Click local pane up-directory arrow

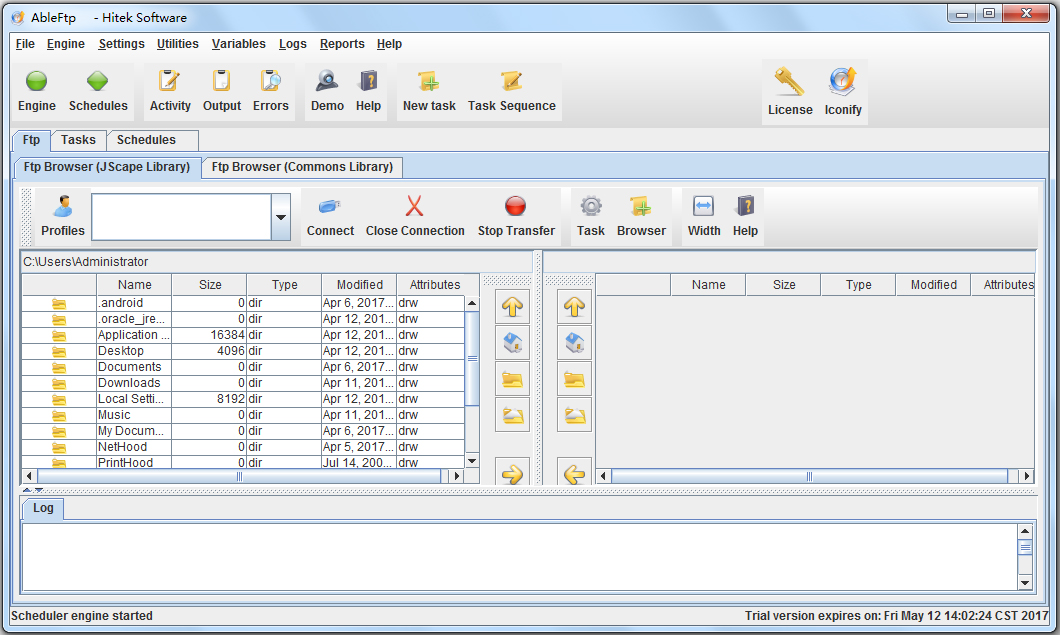click(x=512, y=307)
